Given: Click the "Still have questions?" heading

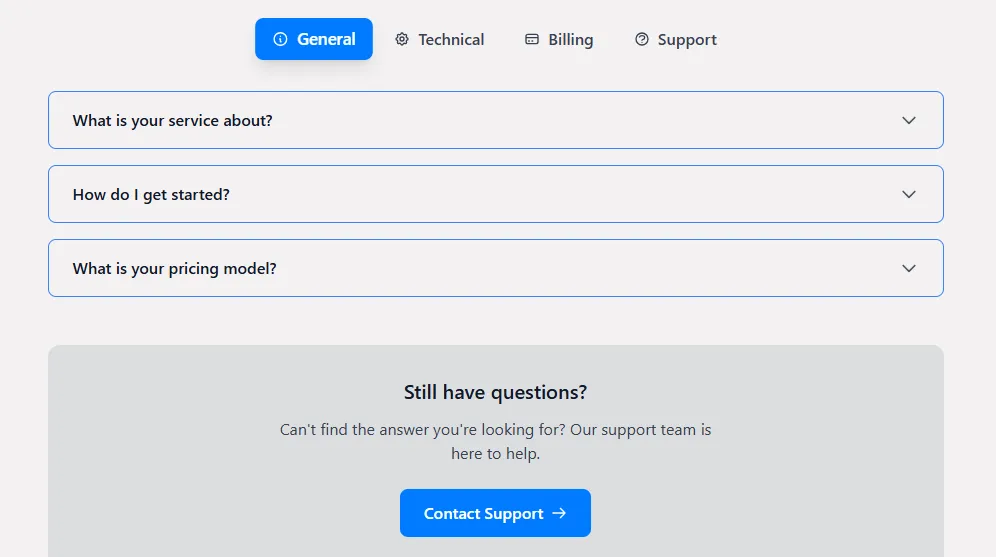Looking at the screenshot, I should point(495,392).
